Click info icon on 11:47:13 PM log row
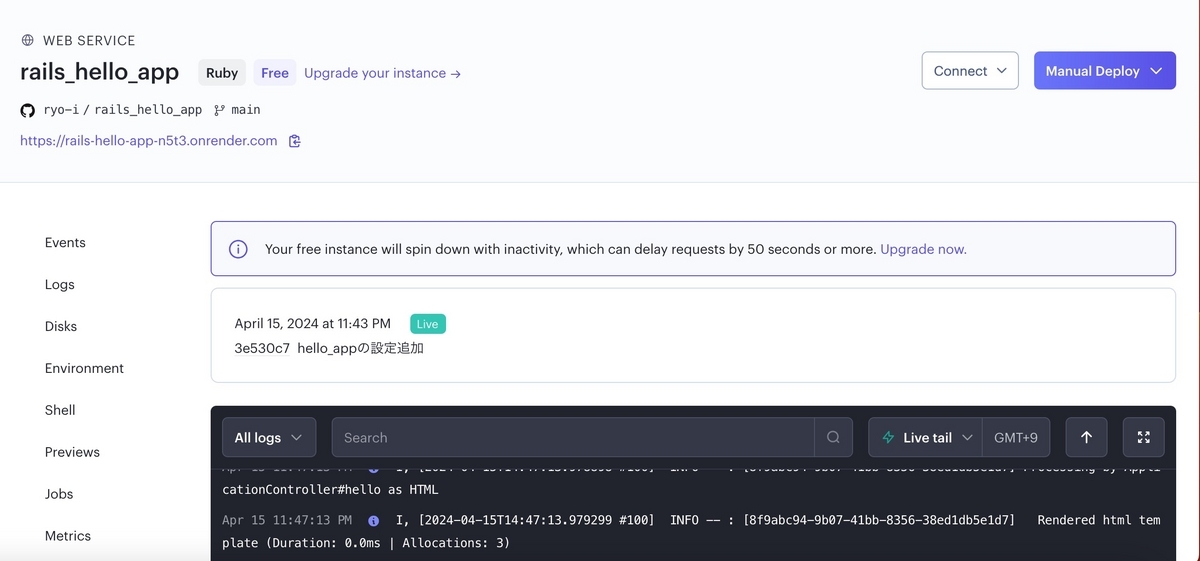Image resolution: width=1200 pixels, height=561 pixels. 373,521
